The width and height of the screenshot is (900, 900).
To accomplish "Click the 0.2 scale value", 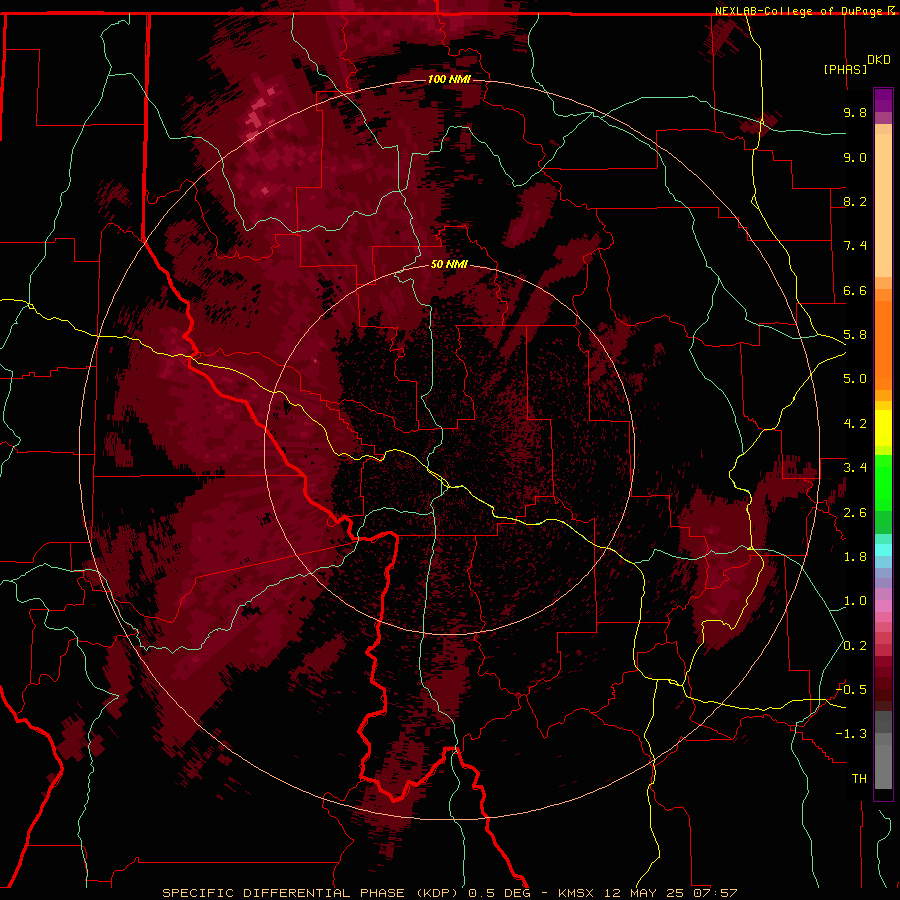I will [x=855, y=646].
